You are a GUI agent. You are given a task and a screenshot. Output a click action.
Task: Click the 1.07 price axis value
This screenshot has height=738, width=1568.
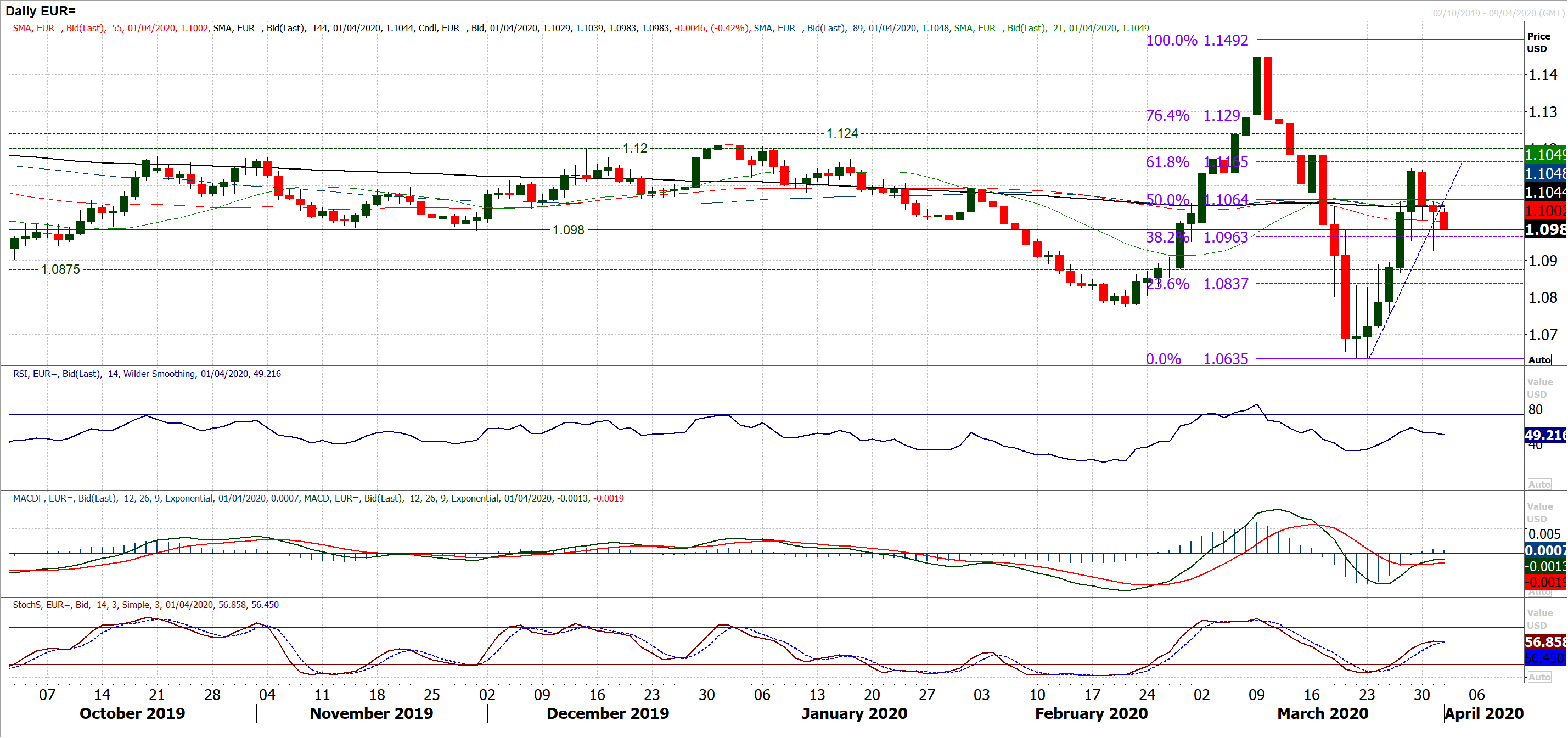[1543, 335]
